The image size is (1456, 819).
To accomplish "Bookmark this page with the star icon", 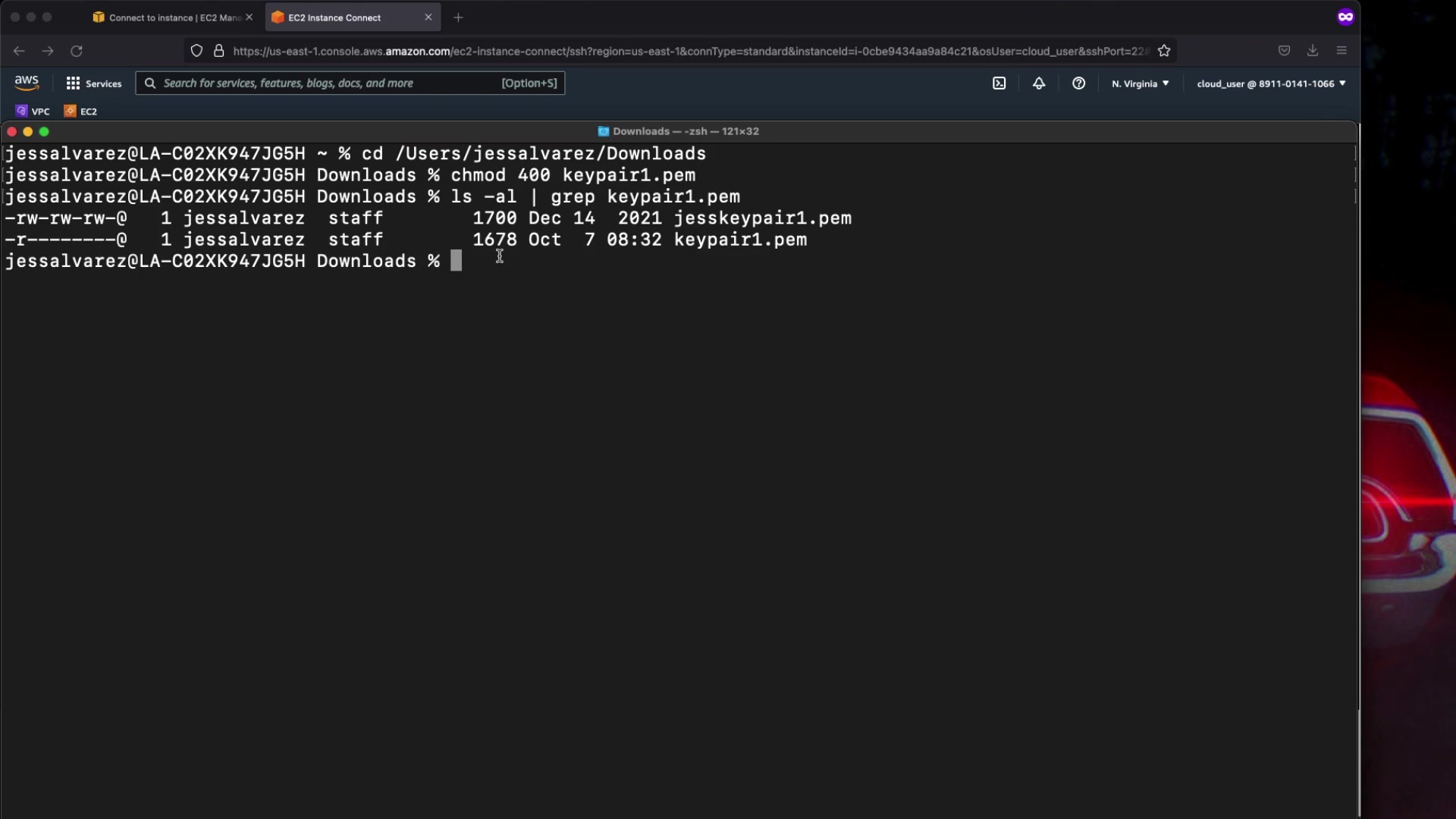I will pos(1164,51).
